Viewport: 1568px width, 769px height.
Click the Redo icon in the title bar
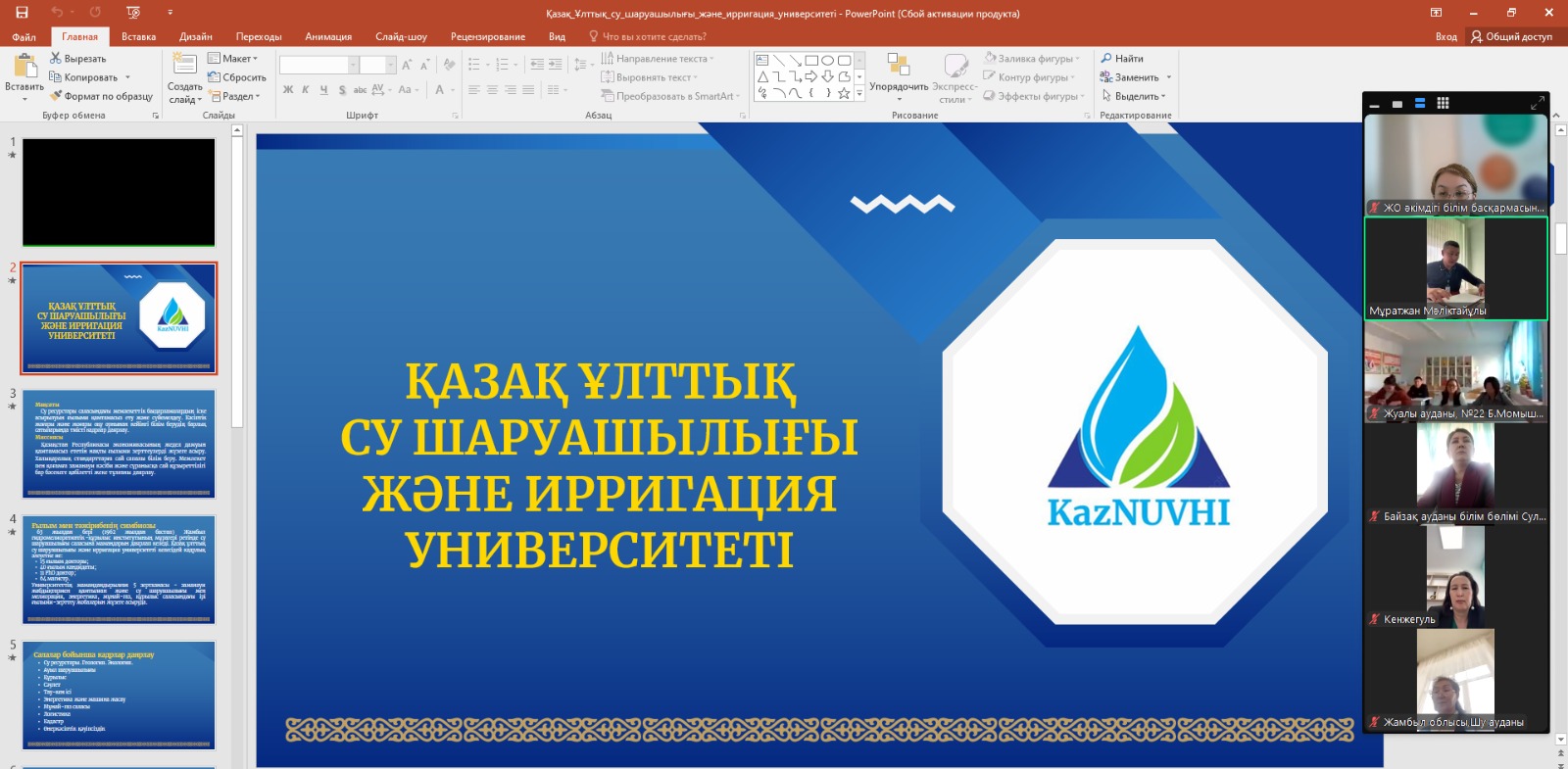(x=95, y=13)
